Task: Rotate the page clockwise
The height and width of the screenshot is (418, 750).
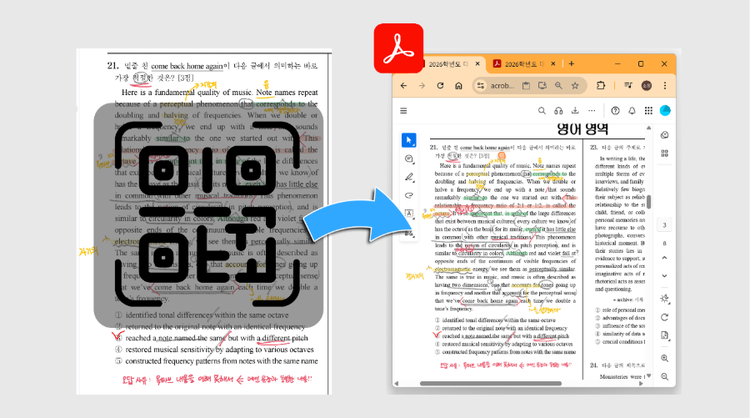Action: tap(664, 318)
